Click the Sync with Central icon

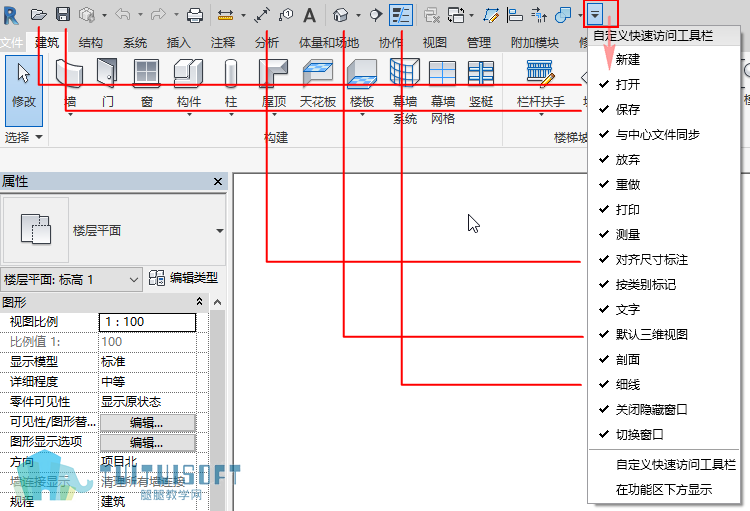(x=87, y=15)
